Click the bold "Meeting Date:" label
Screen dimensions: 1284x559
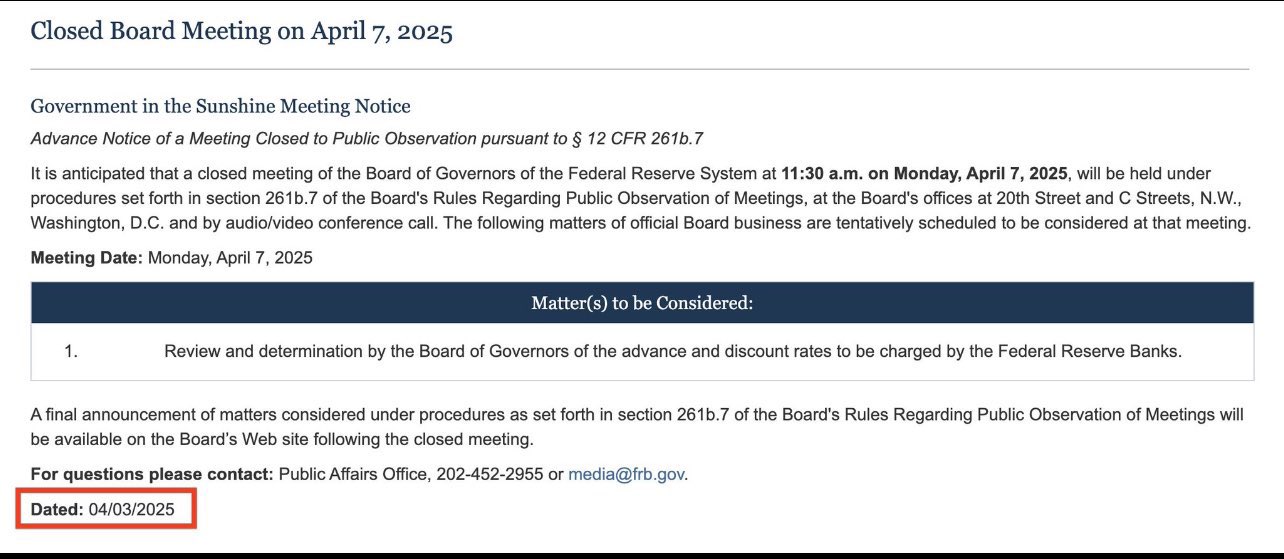[87, 258]
